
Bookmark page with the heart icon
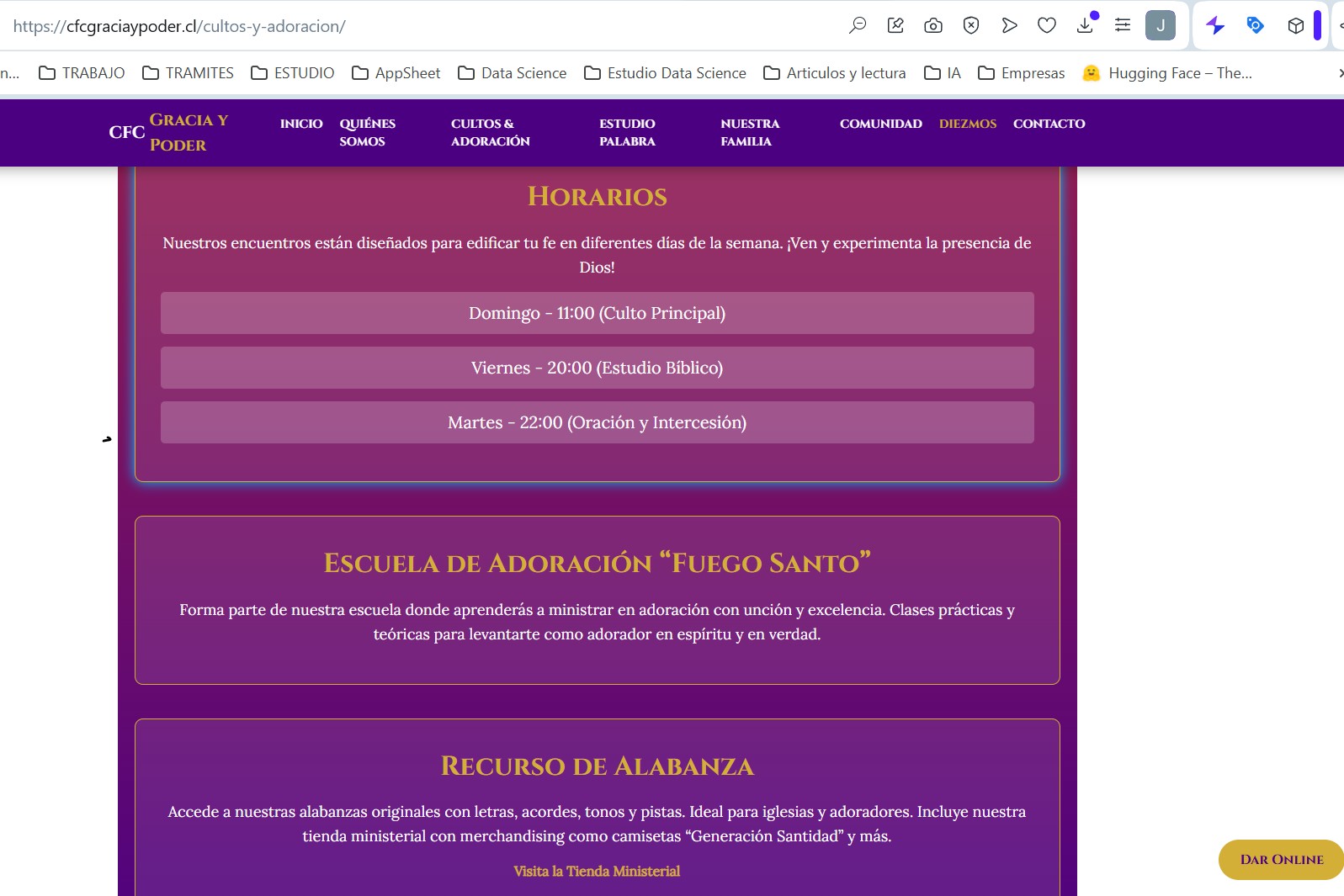[x=1047, y=25]
